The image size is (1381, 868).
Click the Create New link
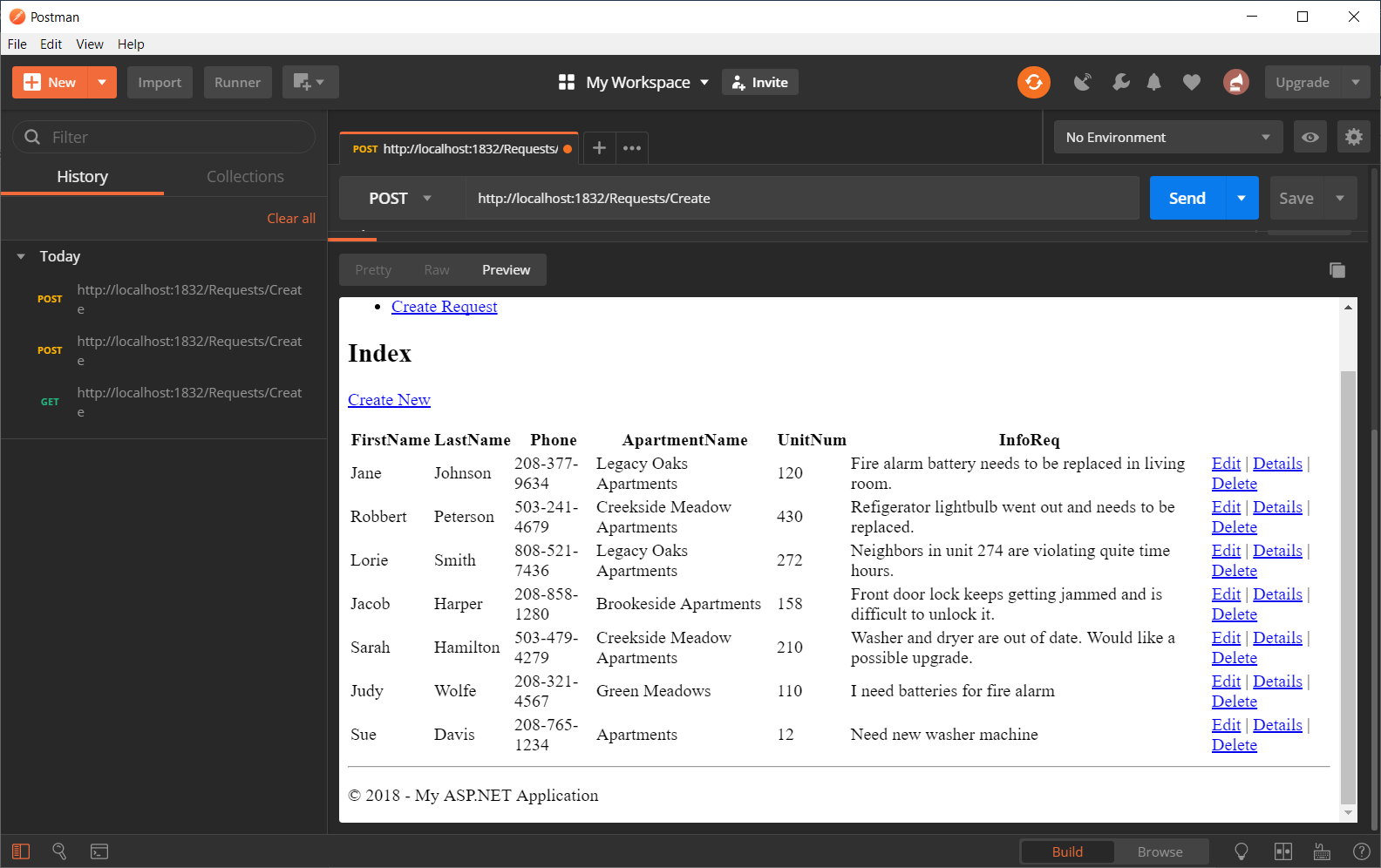(389, 400)
